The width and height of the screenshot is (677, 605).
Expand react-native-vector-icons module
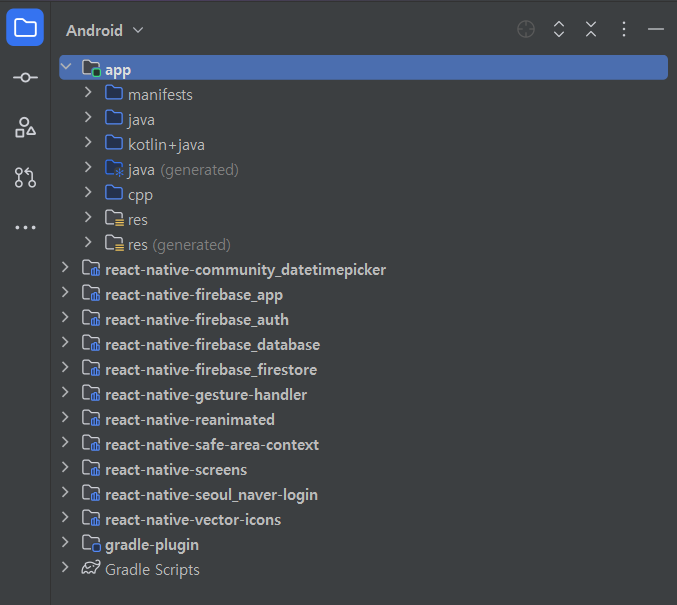65,517
